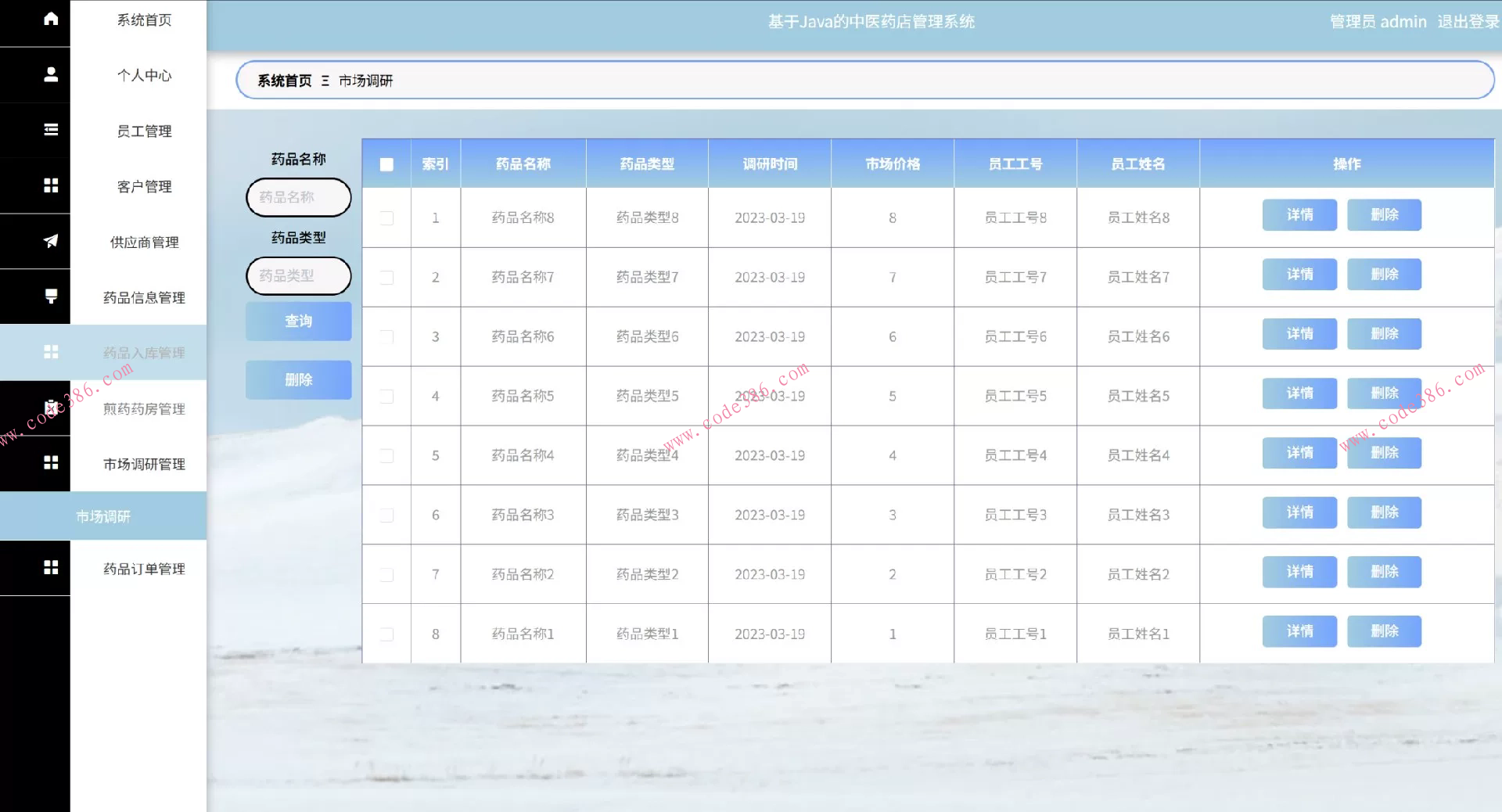Click 退出登录 to log out
The height and width of the screenshot is (812, 1502).
1468,22
